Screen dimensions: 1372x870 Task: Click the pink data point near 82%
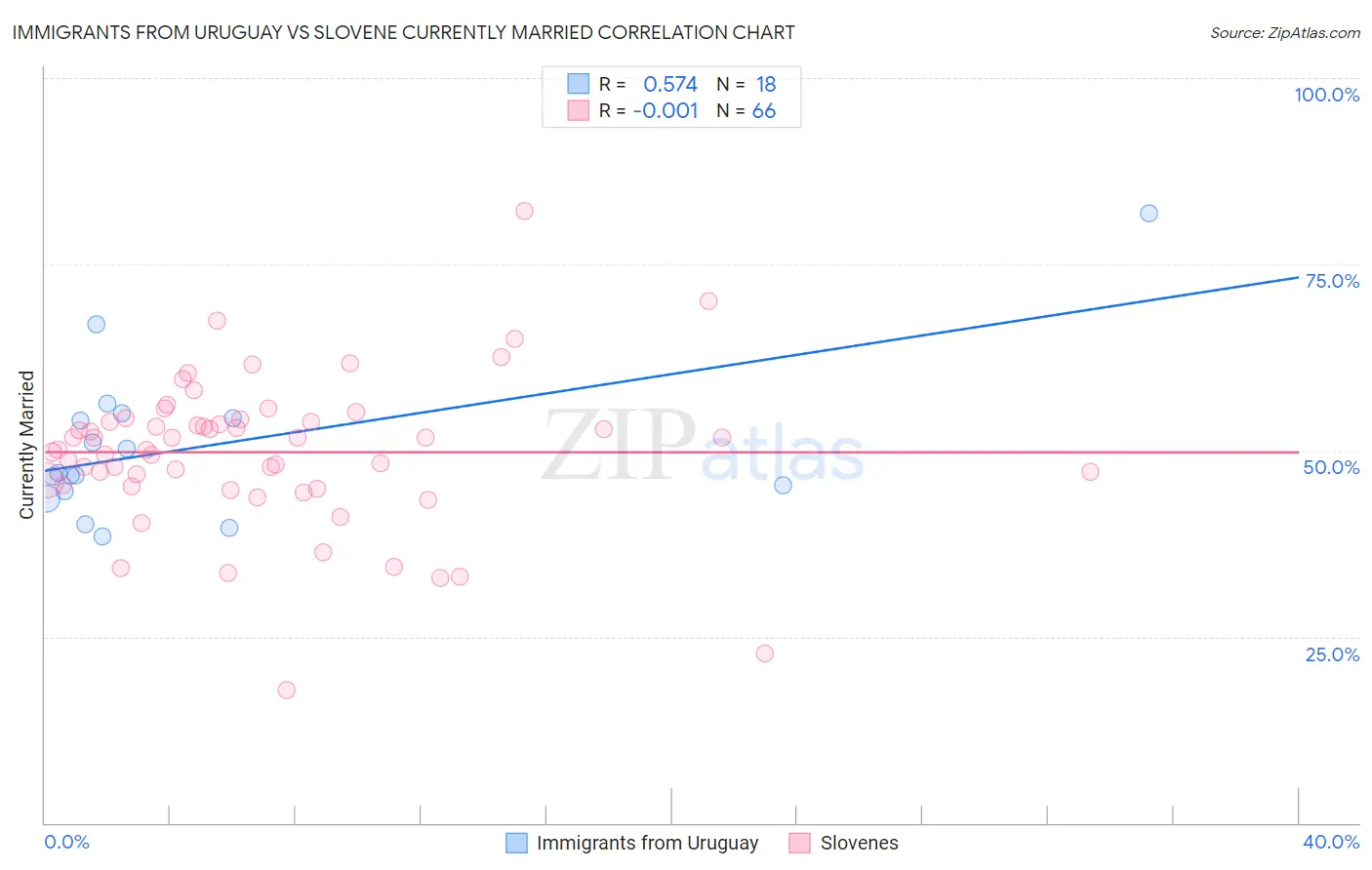click(x=524, y=211)
